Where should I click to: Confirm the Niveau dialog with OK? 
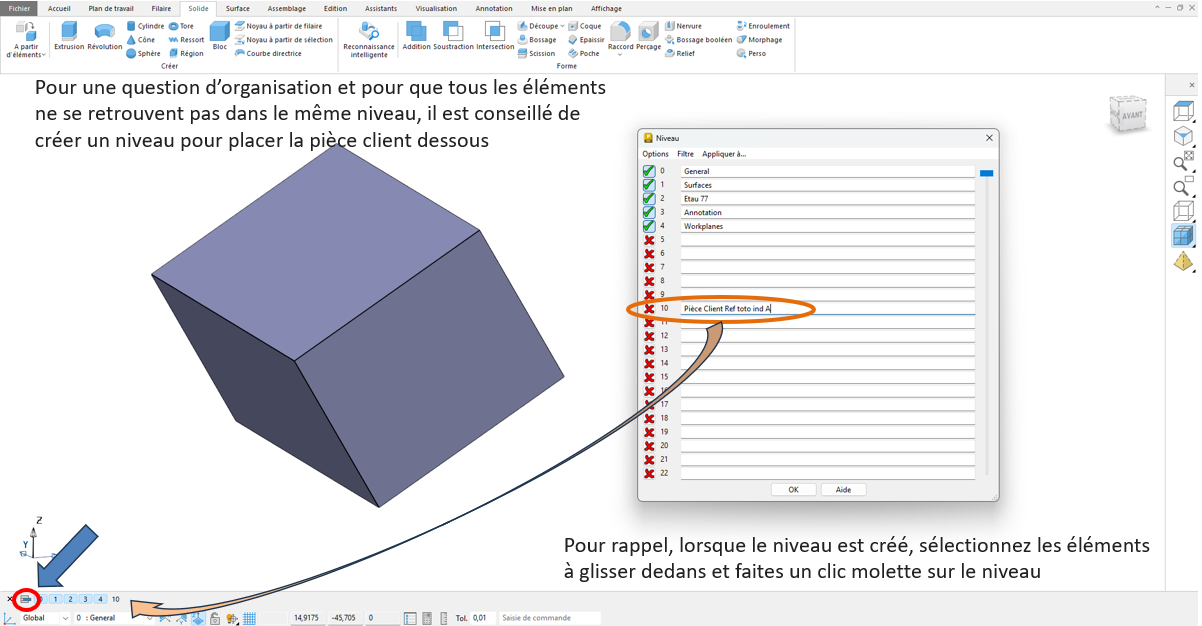[x=794, y=490]
